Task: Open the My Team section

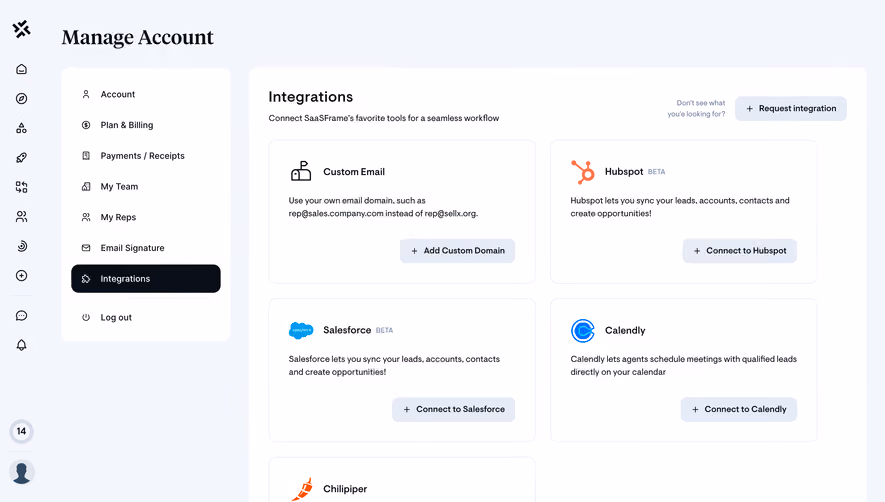Action: 146,186
